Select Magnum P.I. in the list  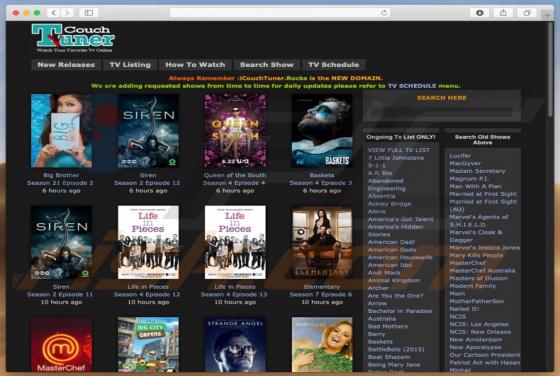pos(469,179)
